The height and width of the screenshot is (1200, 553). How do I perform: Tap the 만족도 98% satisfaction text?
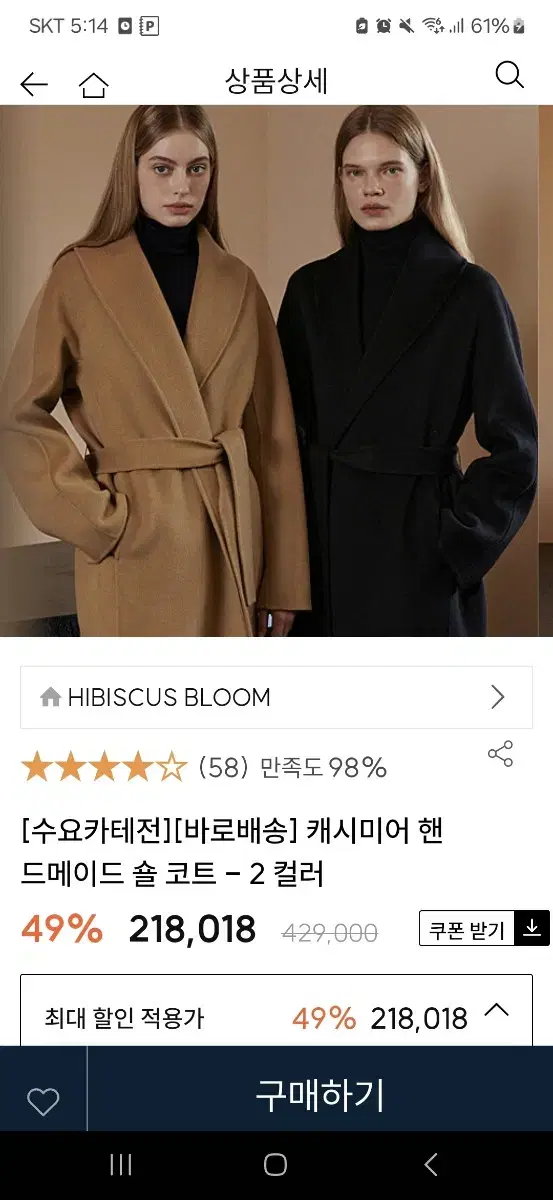tap(323, 768)
